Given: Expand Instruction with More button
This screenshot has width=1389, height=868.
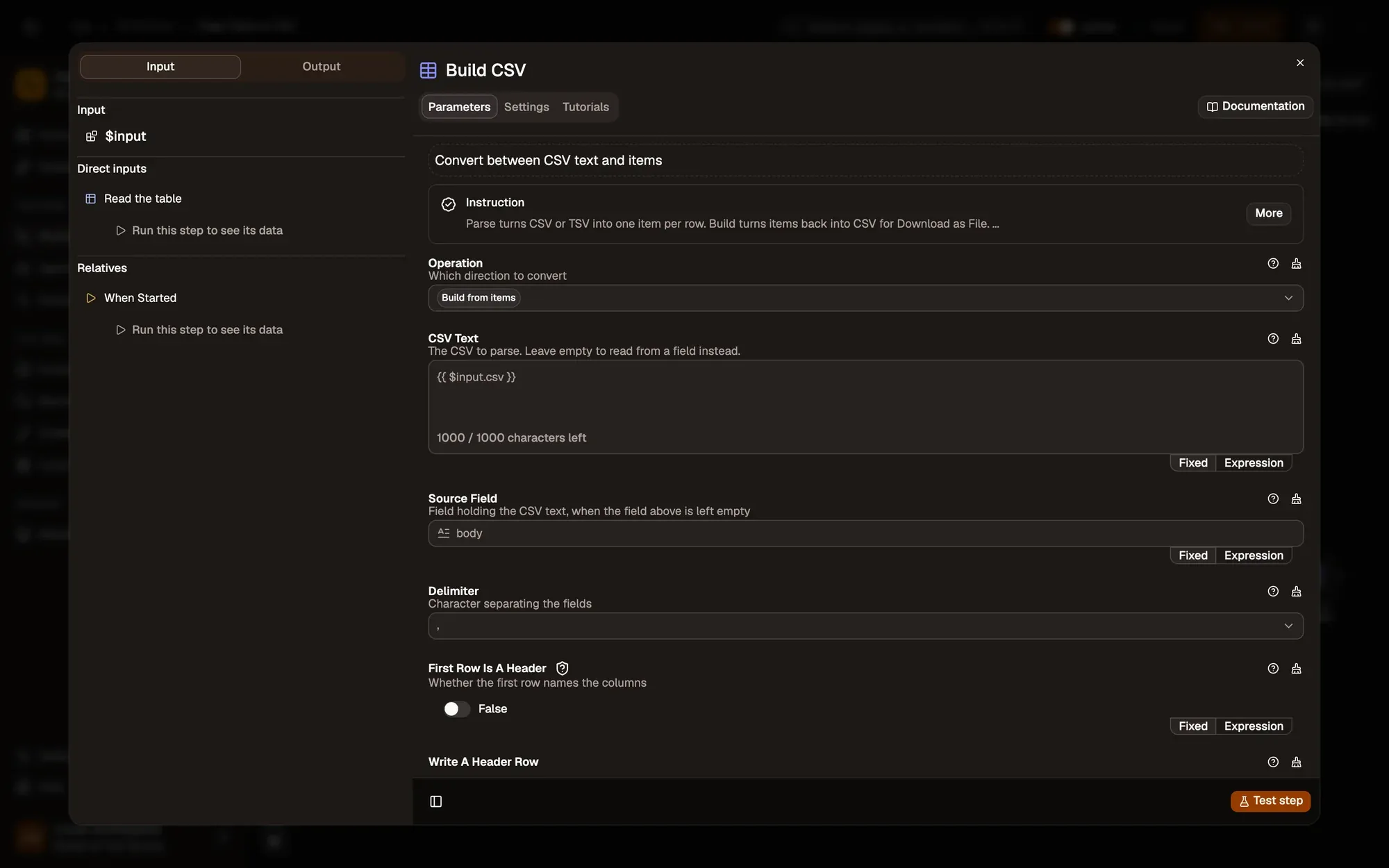Looking at the screenshot, I should (x=1269, y=213).
